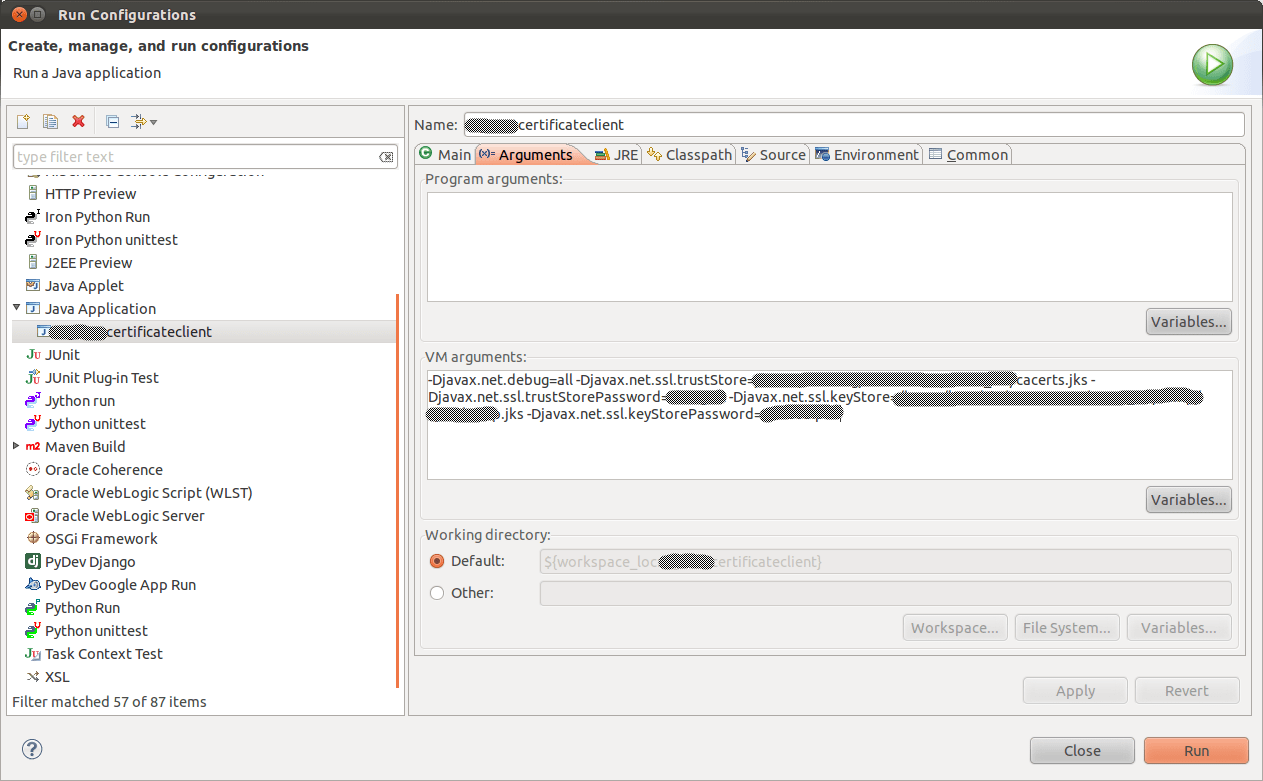Viewport: 1263px width, 781px height.
Task: Select the Maven Build configuration type
Action: [x=84, y=446]
